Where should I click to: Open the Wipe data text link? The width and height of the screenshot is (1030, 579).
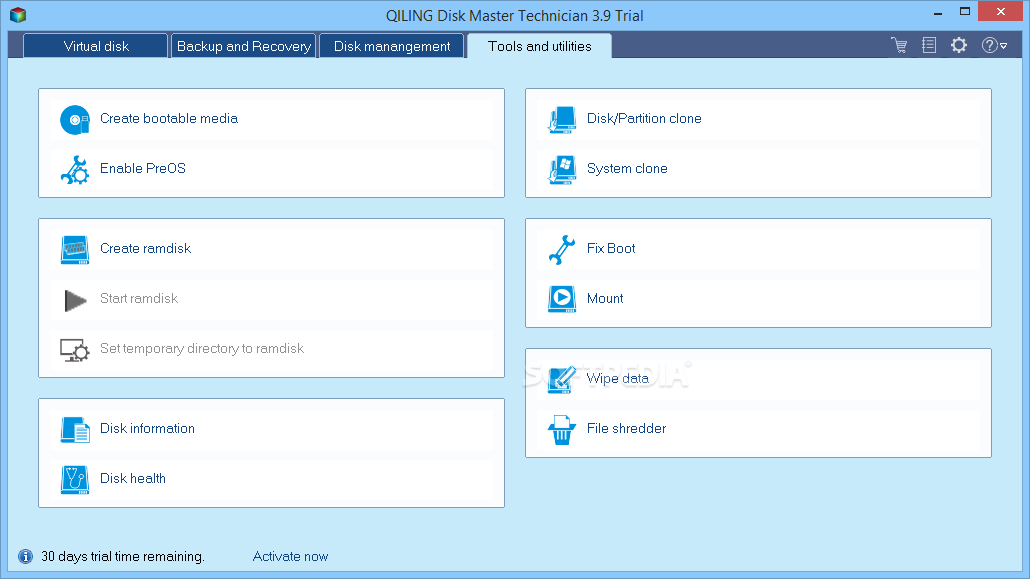617,379
